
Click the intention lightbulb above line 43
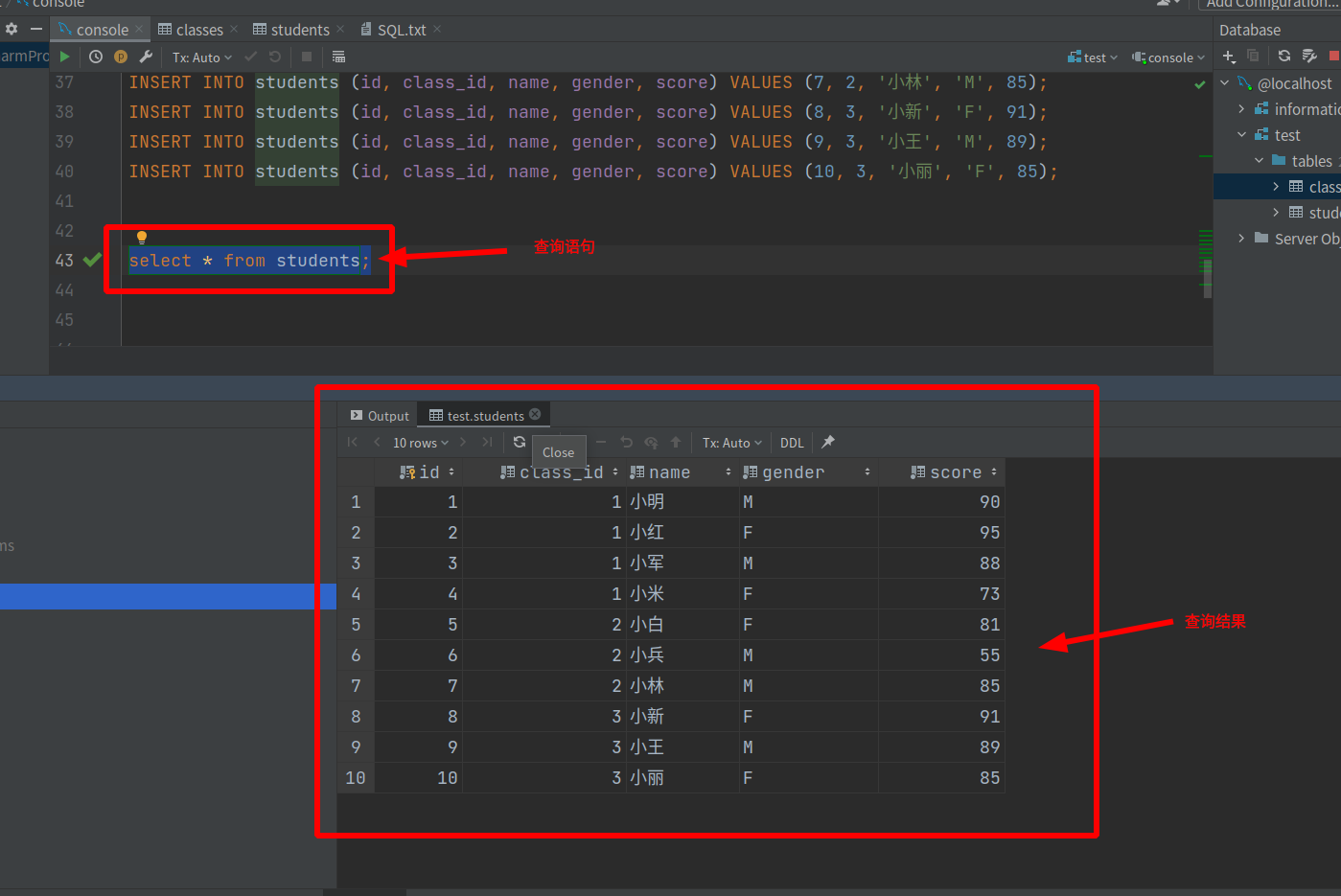(142, 237)
